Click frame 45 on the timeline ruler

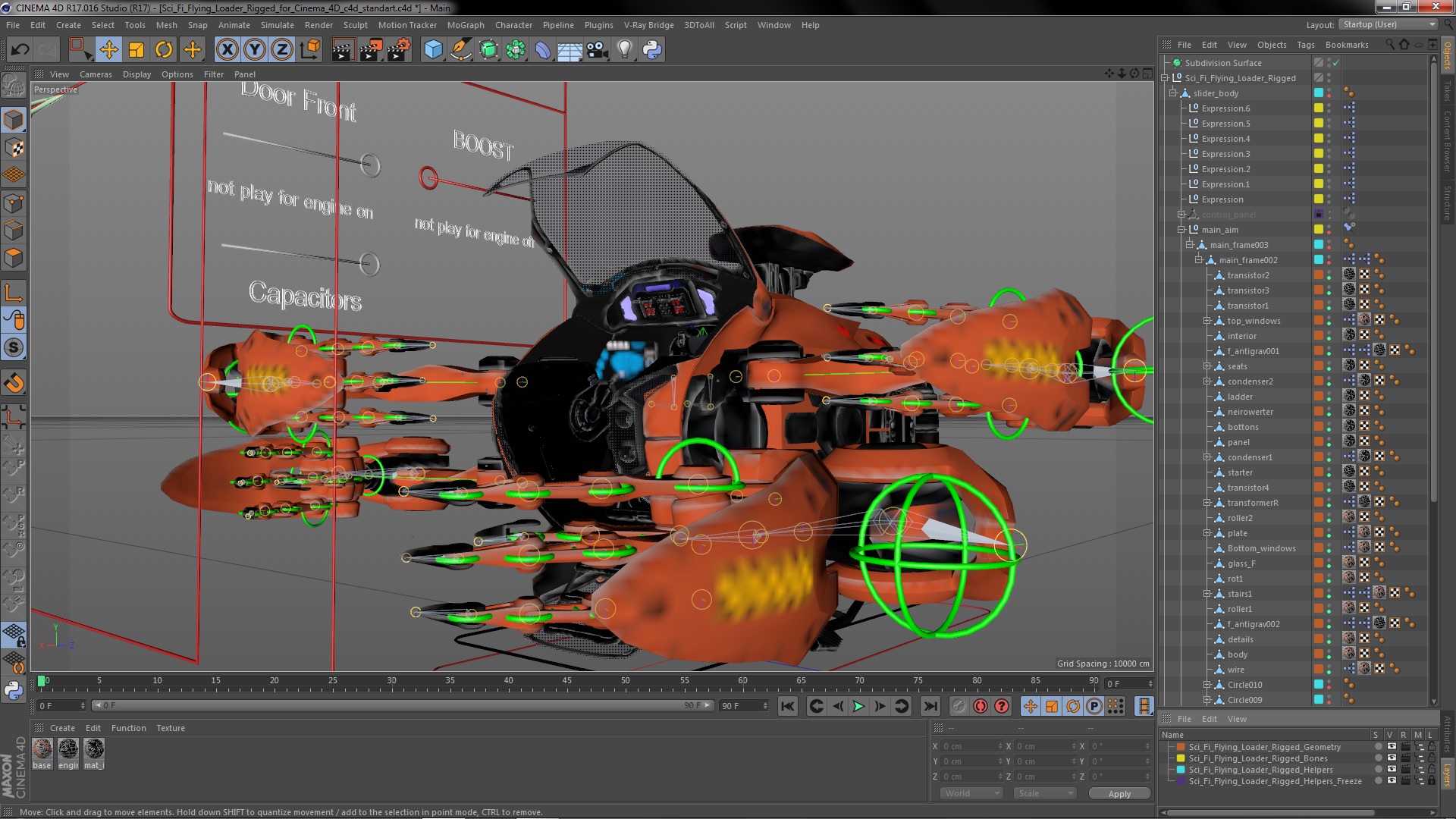click(x=566, y=681)
